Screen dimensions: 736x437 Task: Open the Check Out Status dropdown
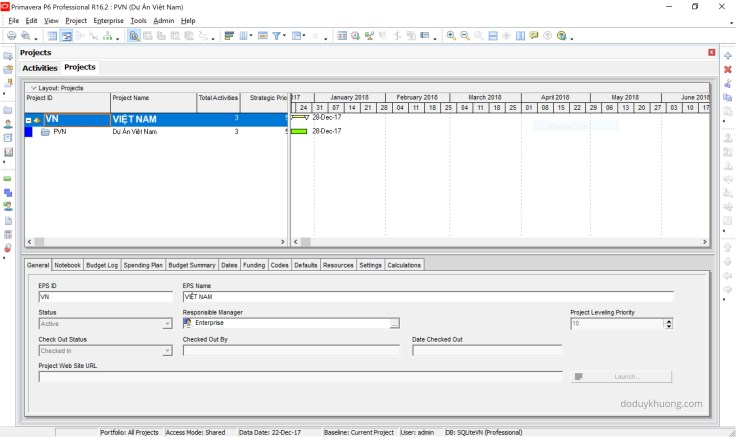[167, 351]
